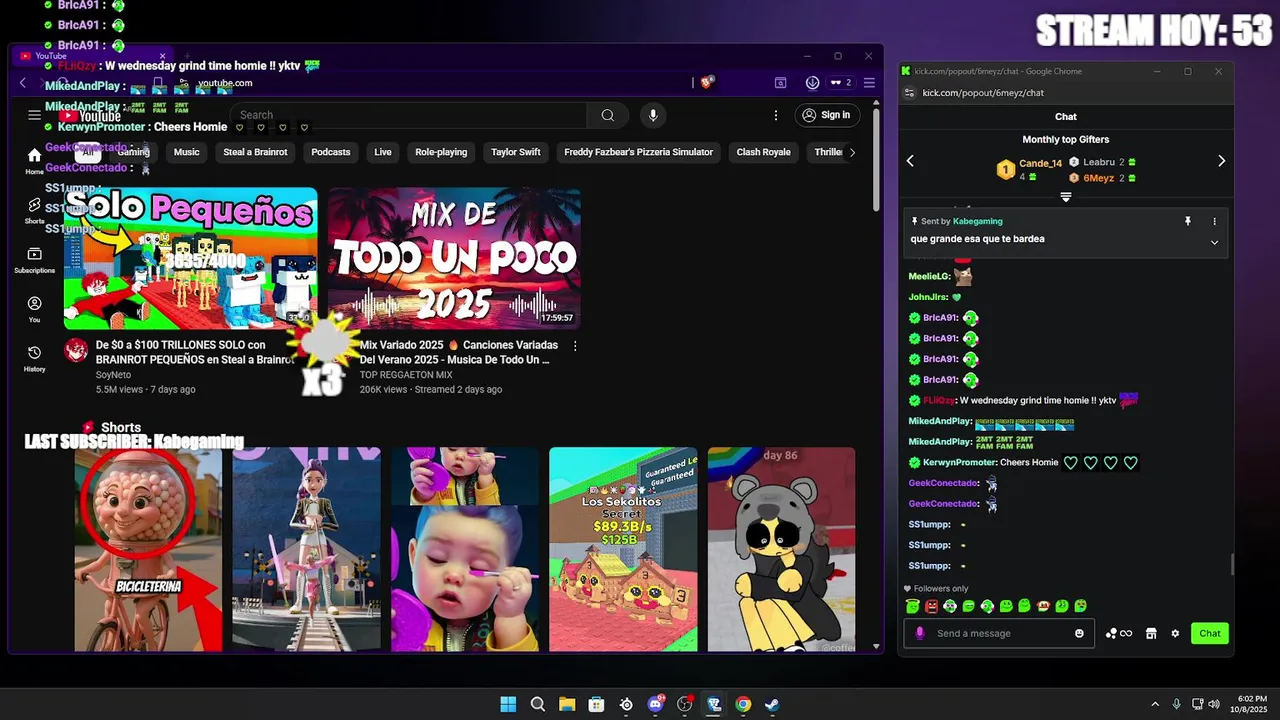Open site info icon in Kick chat address bar
Image resolution: width=1280 pixels, height=720 pixels.
pyautogui.click(x=909, y=93)
